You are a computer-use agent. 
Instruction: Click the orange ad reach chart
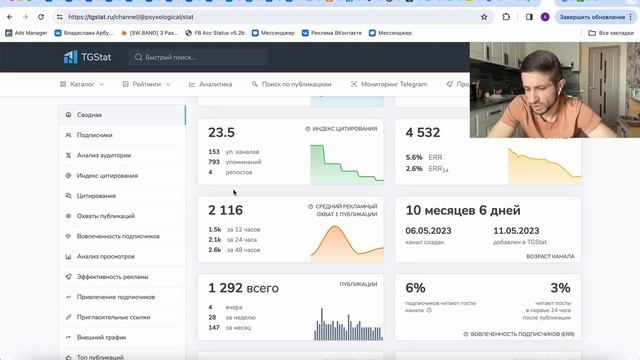coord(347,244)
